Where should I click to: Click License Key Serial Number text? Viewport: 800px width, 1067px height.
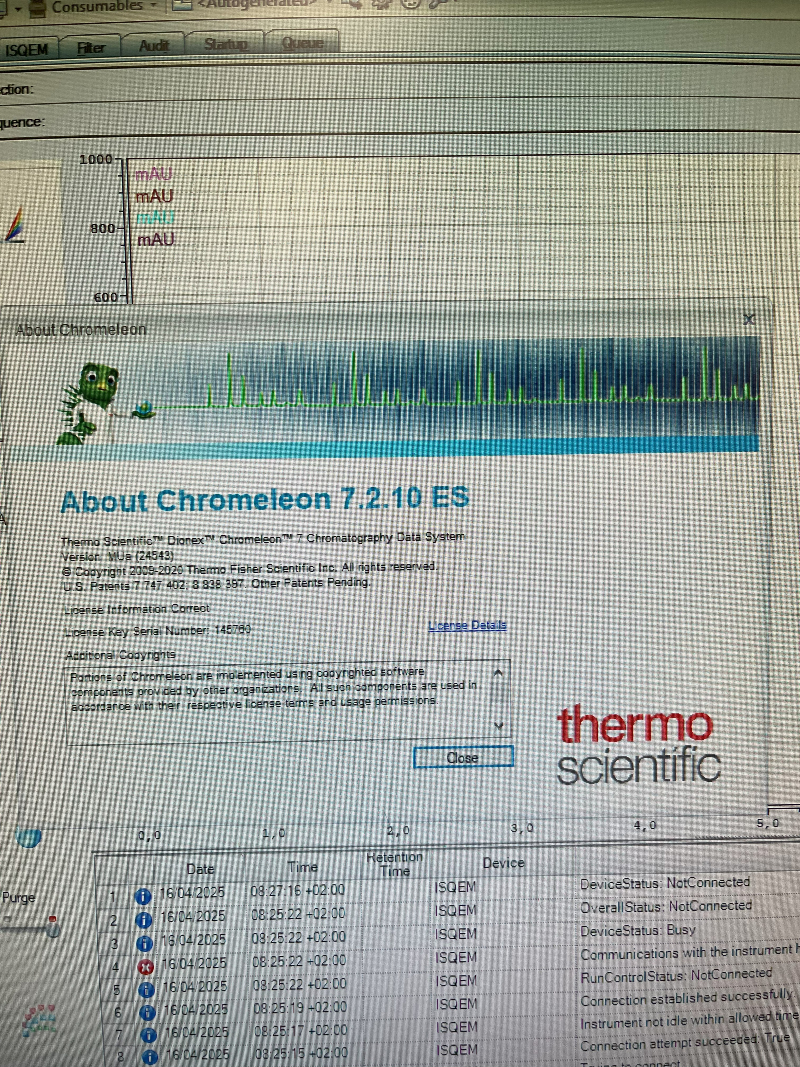[x=158, y=631]
